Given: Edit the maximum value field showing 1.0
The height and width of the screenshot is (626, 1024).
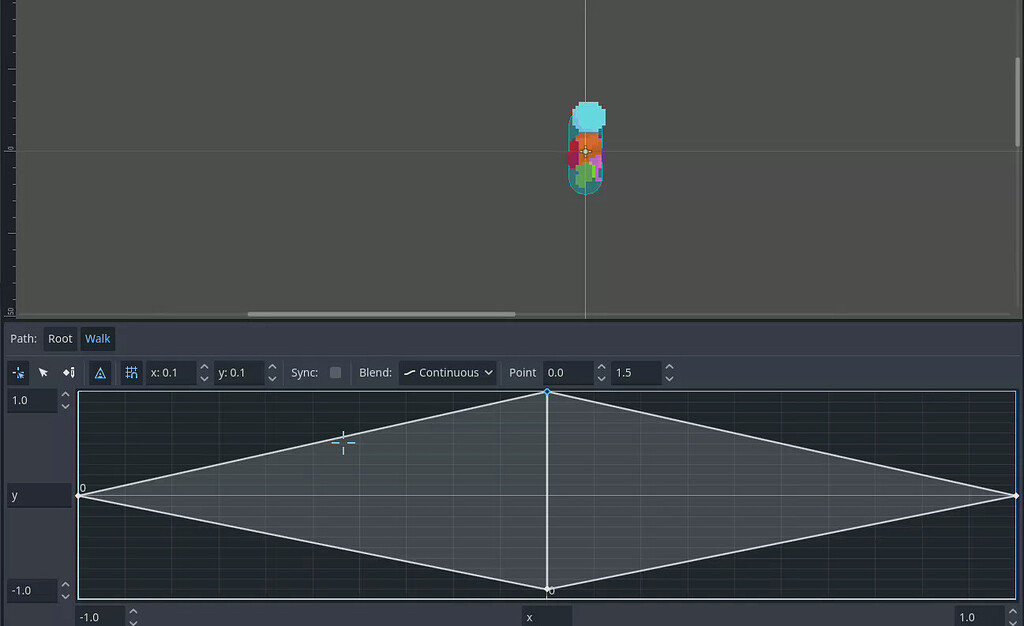Looking at the screenshot, I should 30,400.
